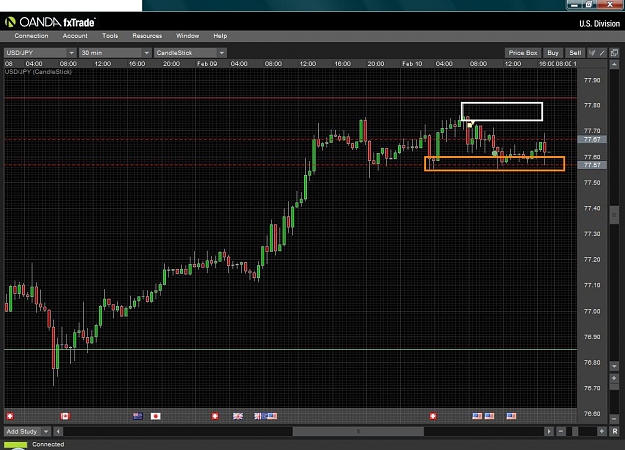This screenshot has height=450, width=625.
Task: Expand the 30 min timeframe dropdown
Action: (146, 53)
